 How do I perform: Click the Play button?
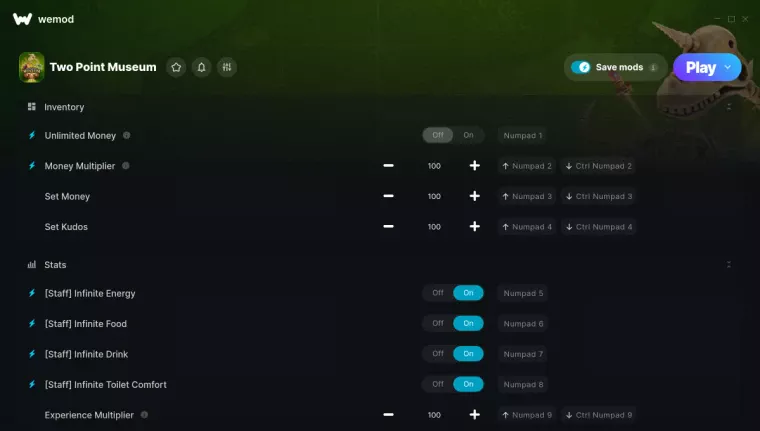pos(701,67)
